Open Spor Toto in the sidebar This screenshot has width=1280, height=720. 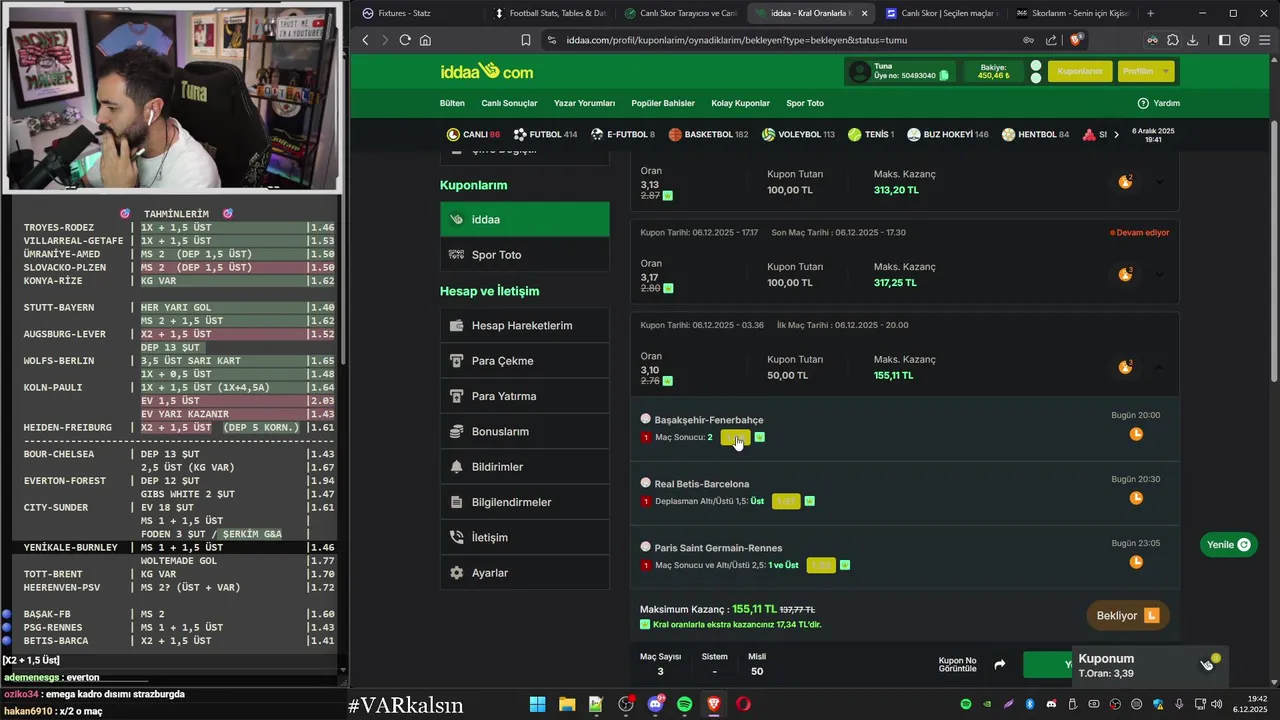pos(524,255)
